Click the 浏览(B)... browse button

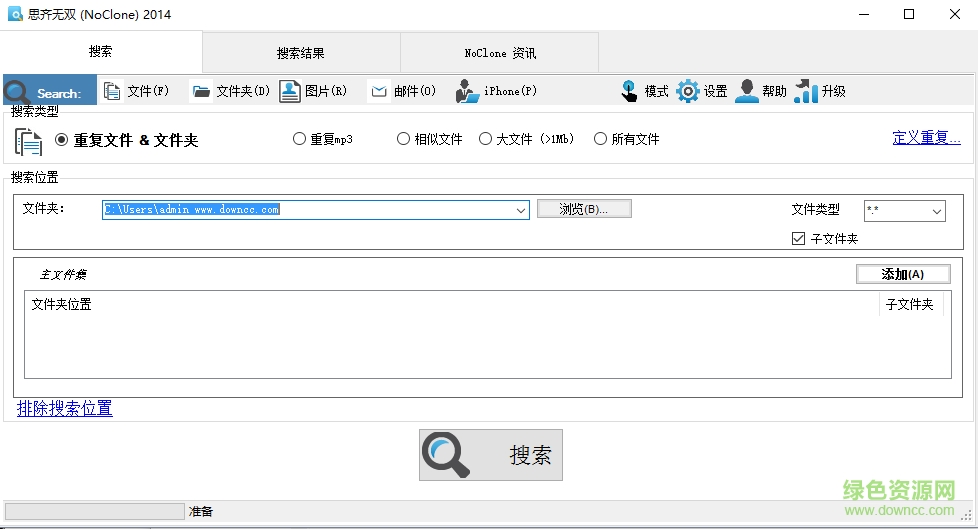[x=584, y=209]
